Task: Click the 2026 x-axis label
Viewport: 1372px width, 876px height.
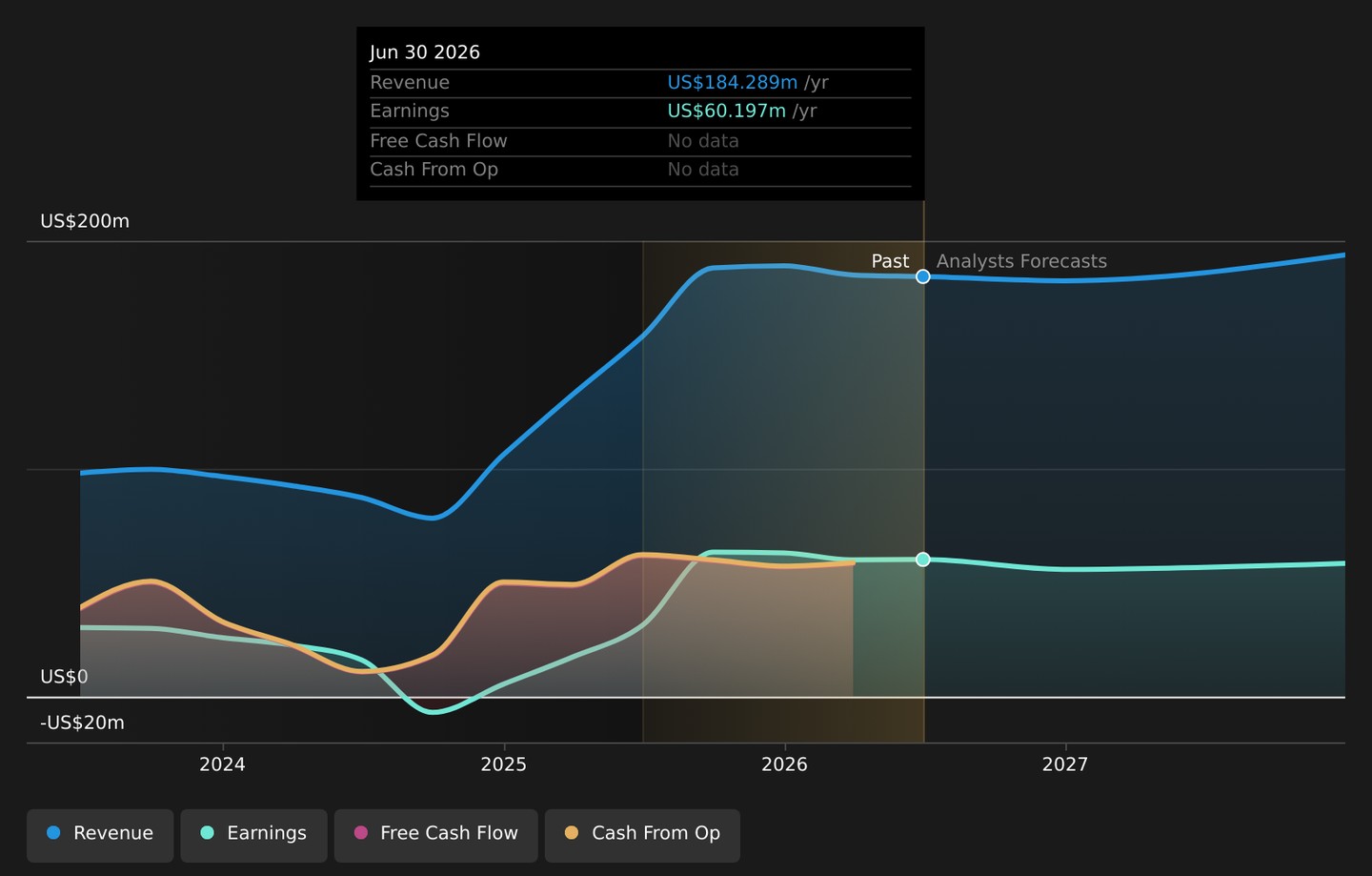Action: point(784,764)
